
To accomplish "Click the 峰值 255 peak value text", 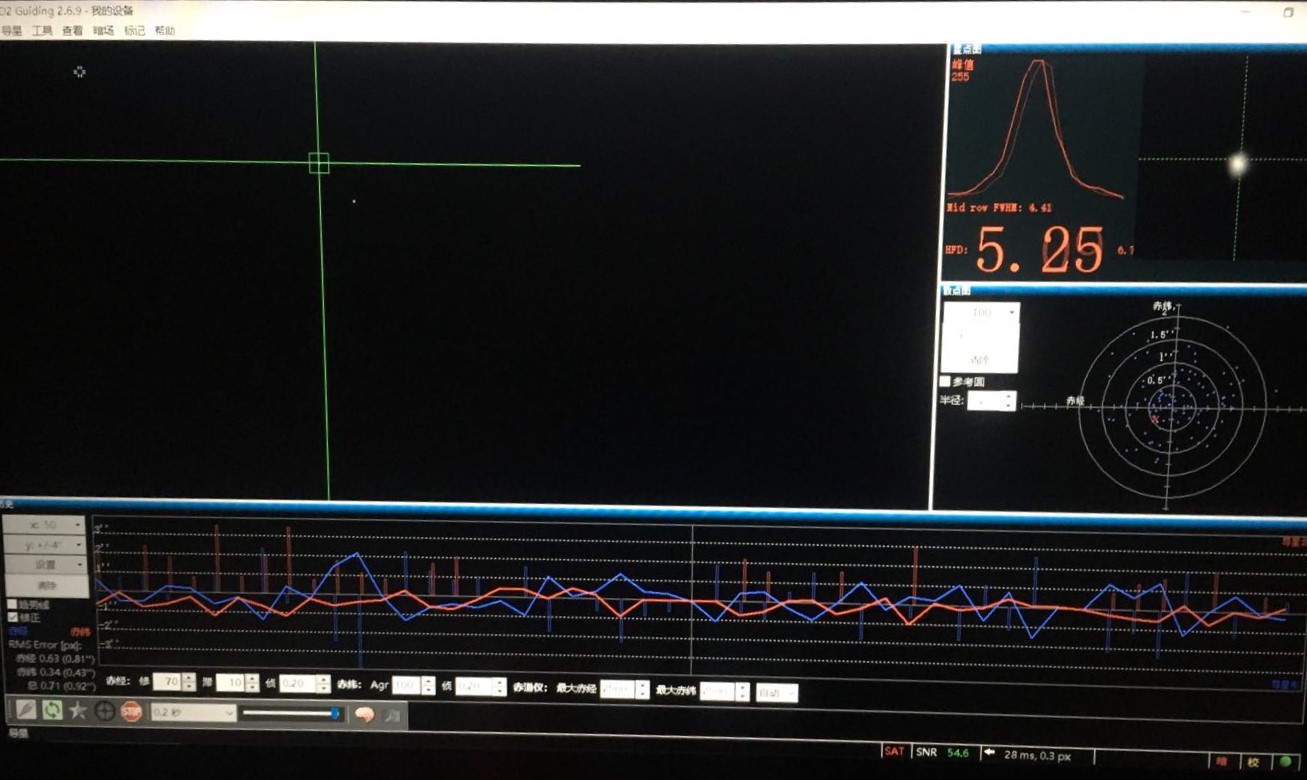I will tap(962, 70).
